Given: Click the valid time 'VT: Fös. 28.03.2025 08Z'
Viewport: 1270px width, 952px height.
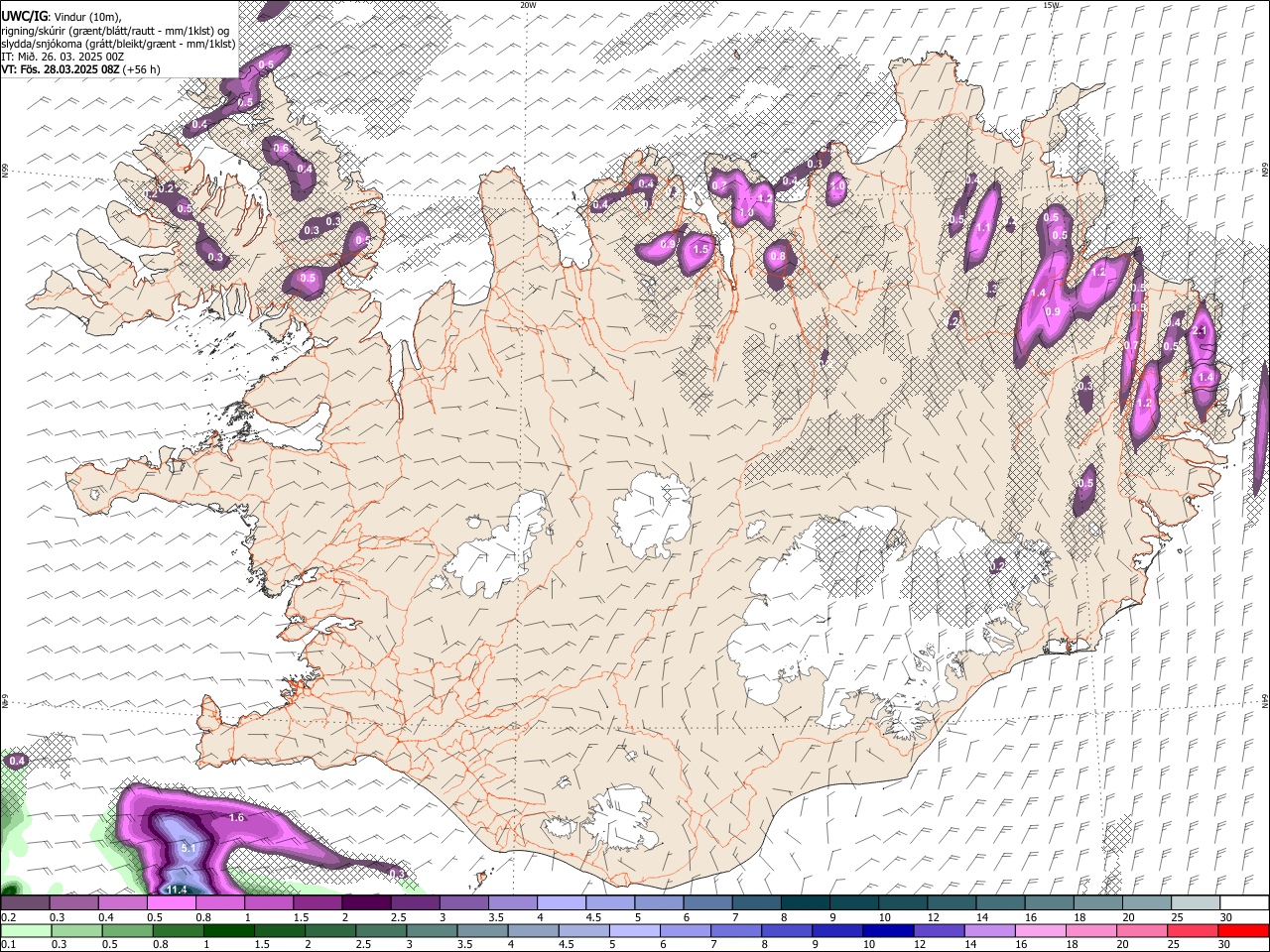Looking at the screenshot, I should pos(61,69).
